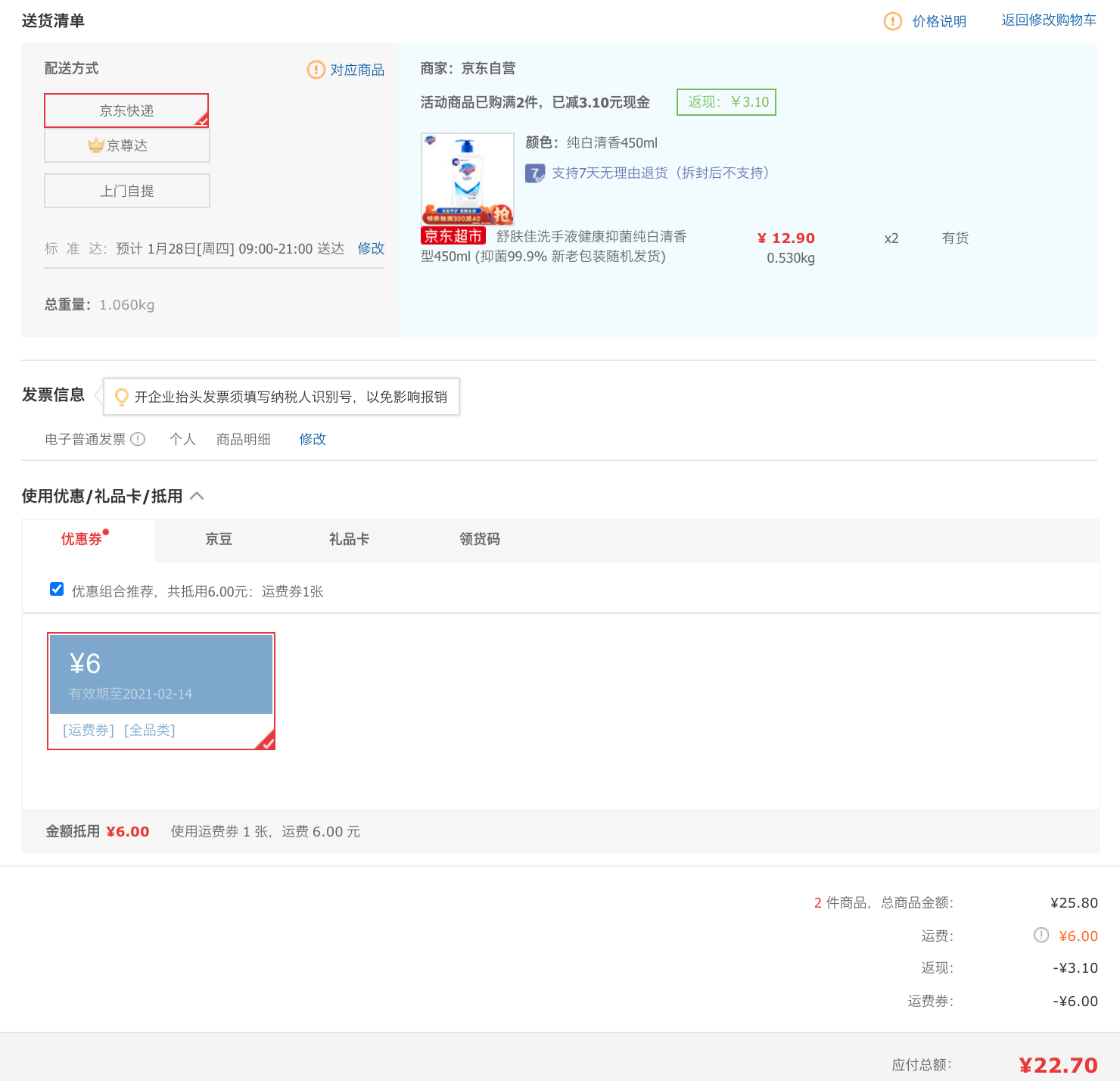The width and height of the screenshot is (1120, 1081).
Task: Click the quantity x2 text
Action: [x=891, y=238]
